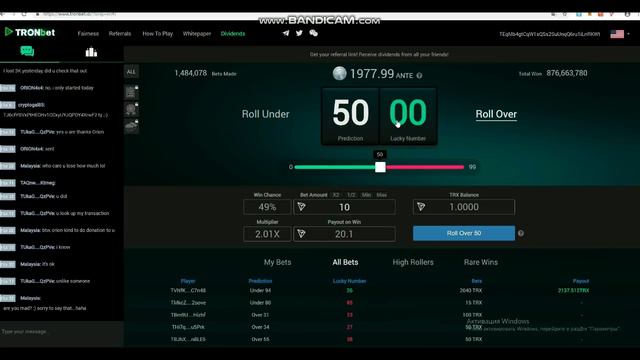This screenshot has width=640, height=360.
Task: Open the Referrals page
Action: tap(120, 34)
